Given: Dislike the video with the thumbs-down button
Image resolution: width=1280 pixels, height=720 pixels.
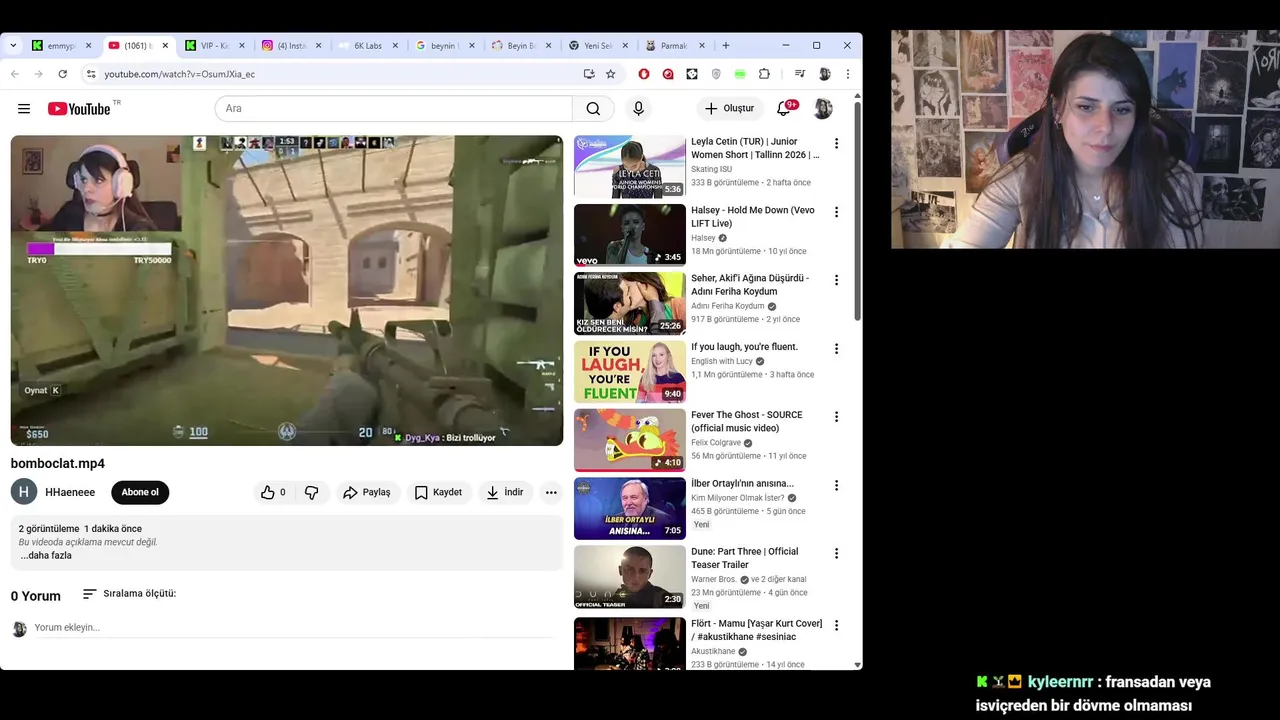Looking at the screenshot, I should pos(312,492).
